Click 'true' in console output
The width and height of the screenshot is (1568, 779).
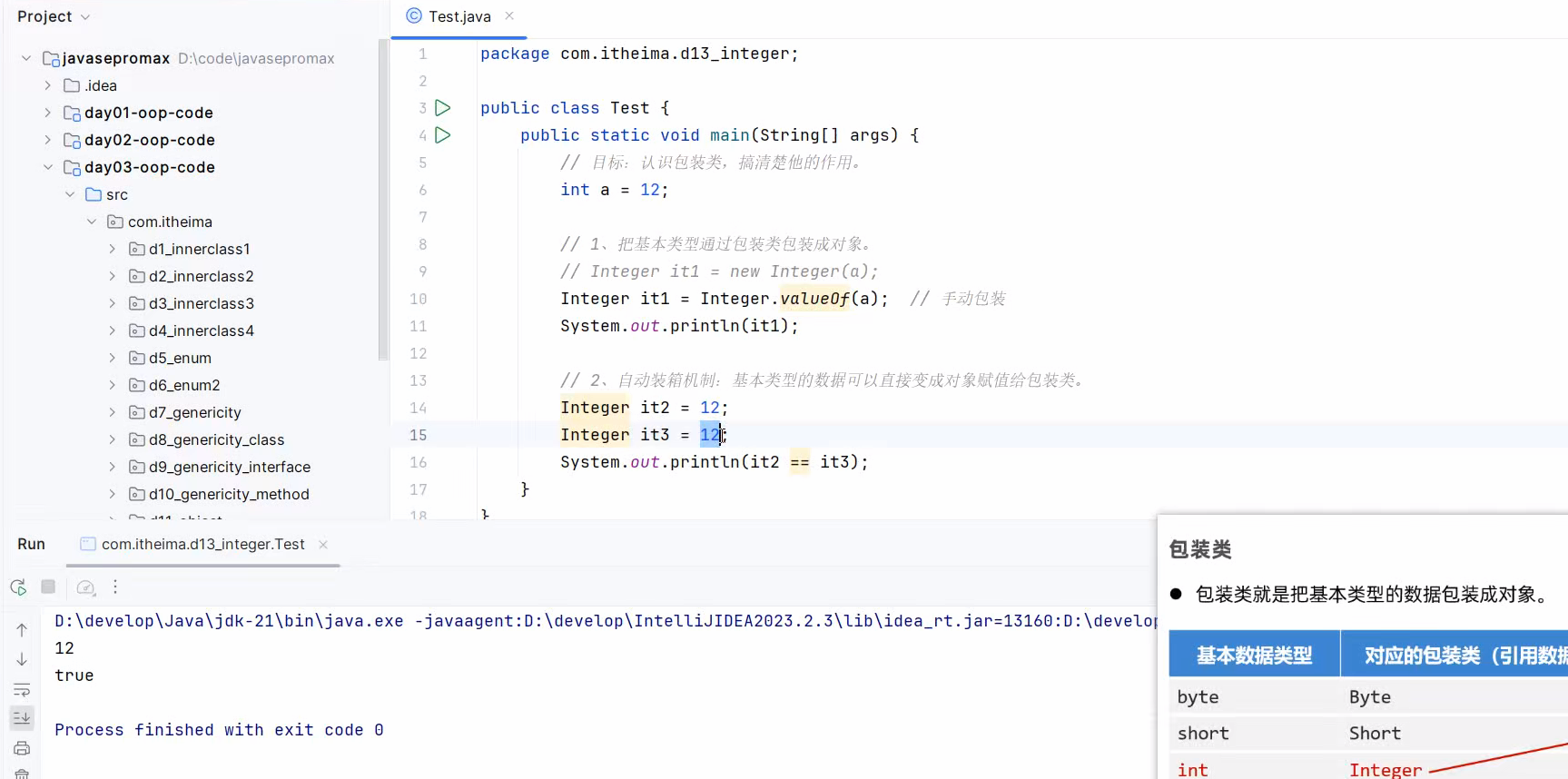click(74, 675)
